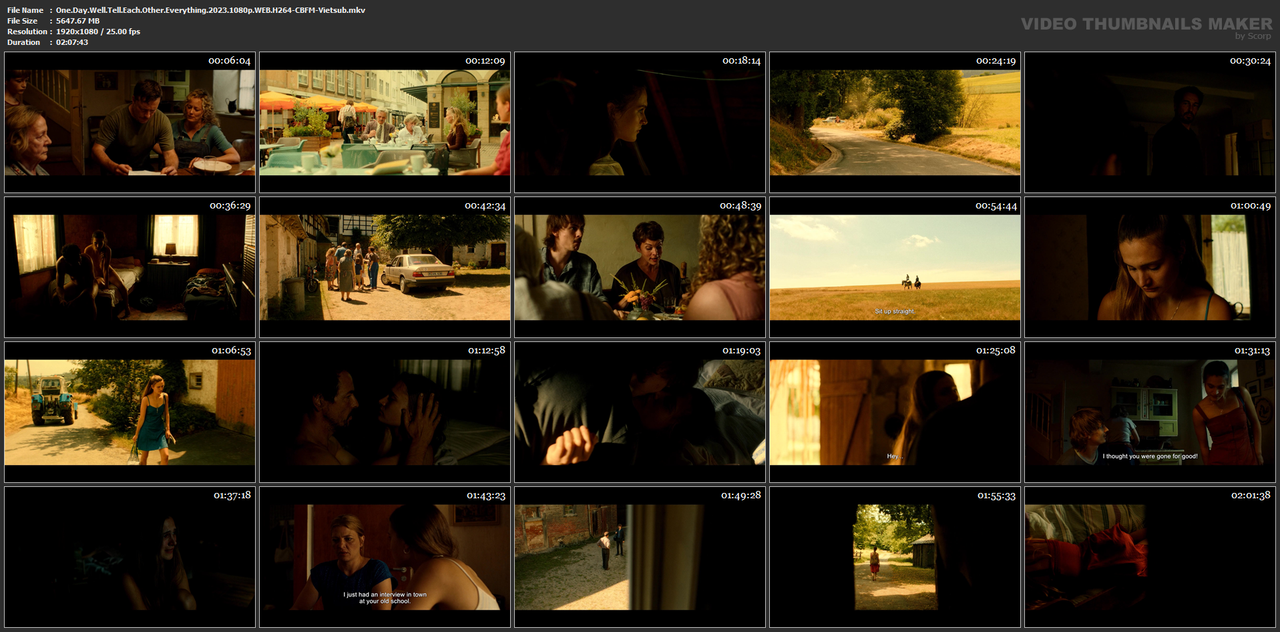The width and height of the screenshot is (1280, 632).
Task: Open the 00:42:34 car scene thumbnail
Action: point(385,267)
